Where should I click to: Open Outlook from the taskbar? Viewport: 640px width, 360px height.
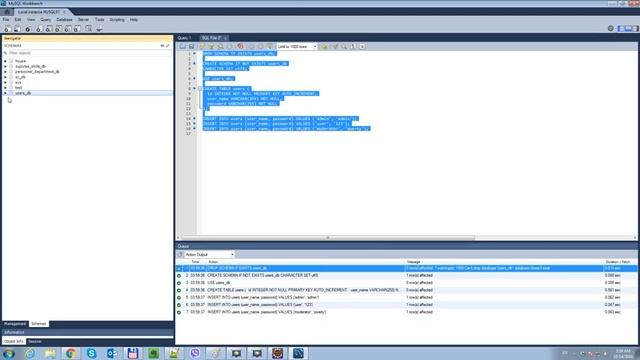pos(112,353)
